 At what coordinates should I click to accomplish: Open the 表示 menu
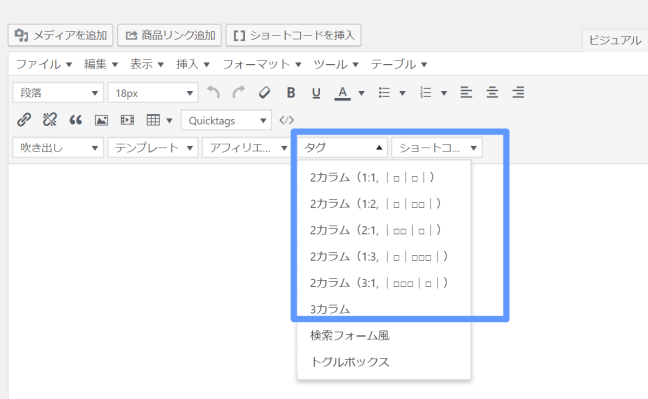click(x=147, y=64)
